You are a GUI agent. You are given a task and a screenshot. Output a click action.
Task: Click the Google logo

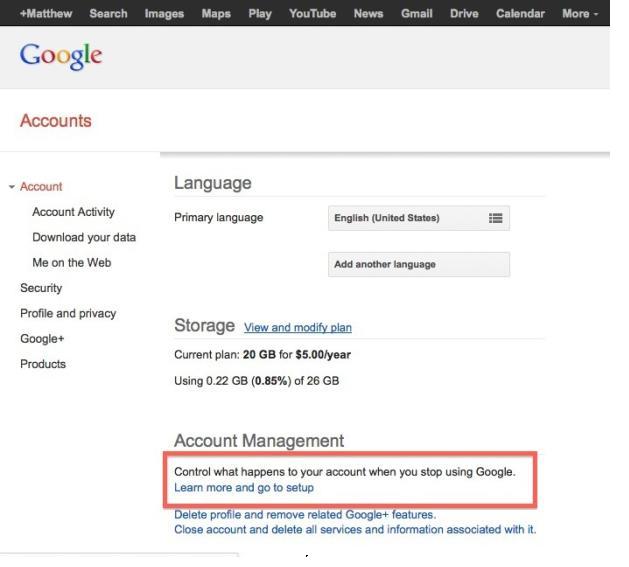click(61, 56)
